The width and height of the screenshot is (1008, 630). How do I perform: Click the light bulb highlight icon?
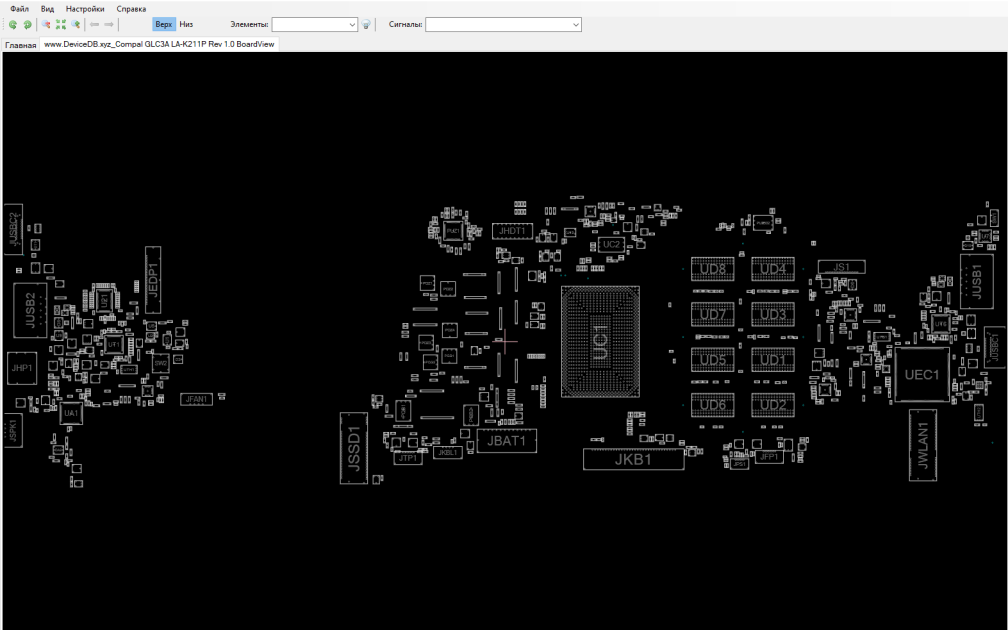tap(366, 24)
